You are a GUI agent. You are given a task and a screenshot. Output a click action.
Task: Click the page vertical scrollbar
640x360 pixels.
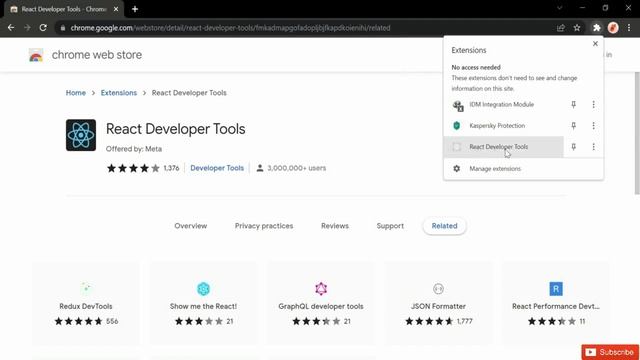637,133
